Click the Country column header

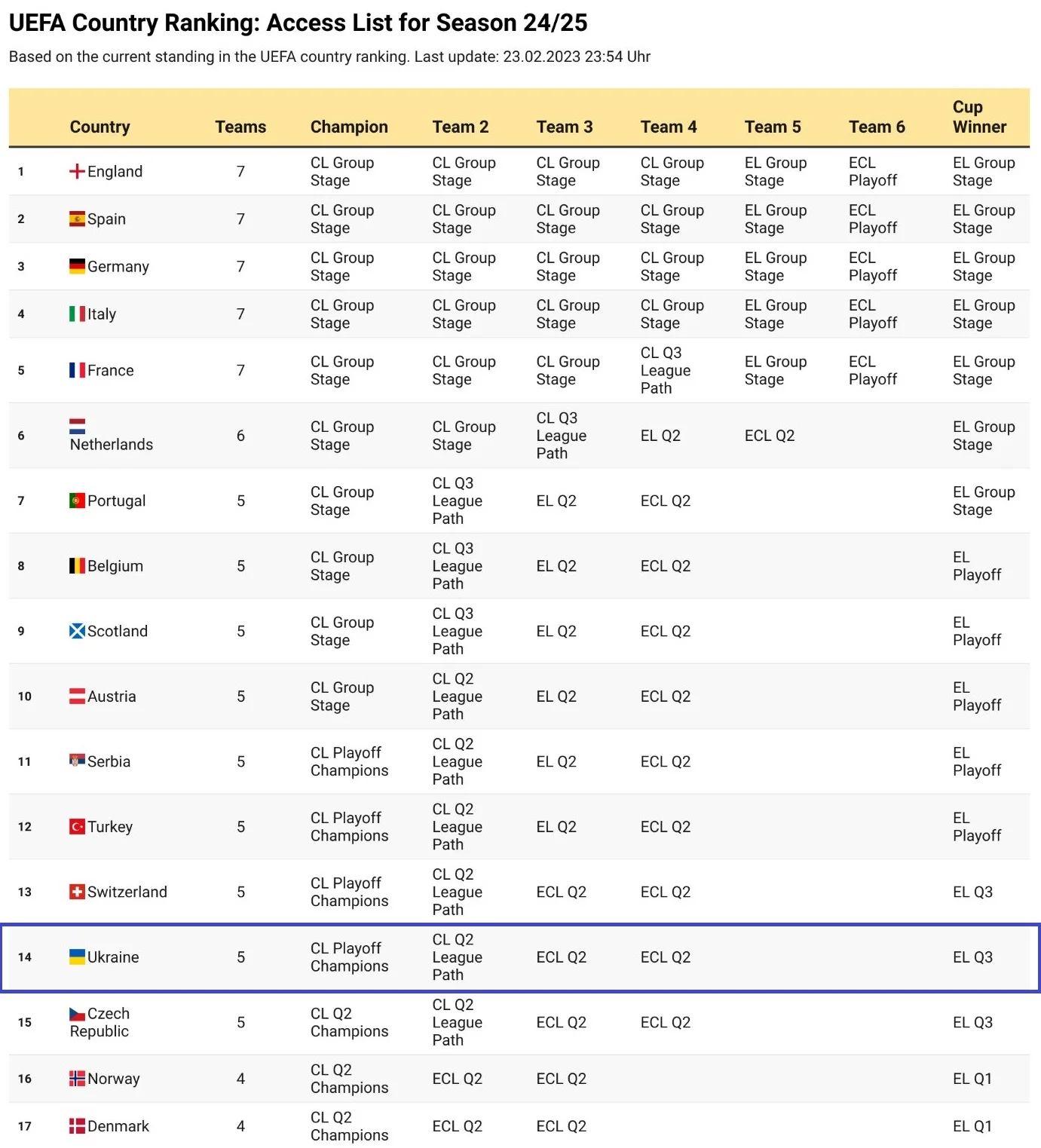[x=100, y=127]
